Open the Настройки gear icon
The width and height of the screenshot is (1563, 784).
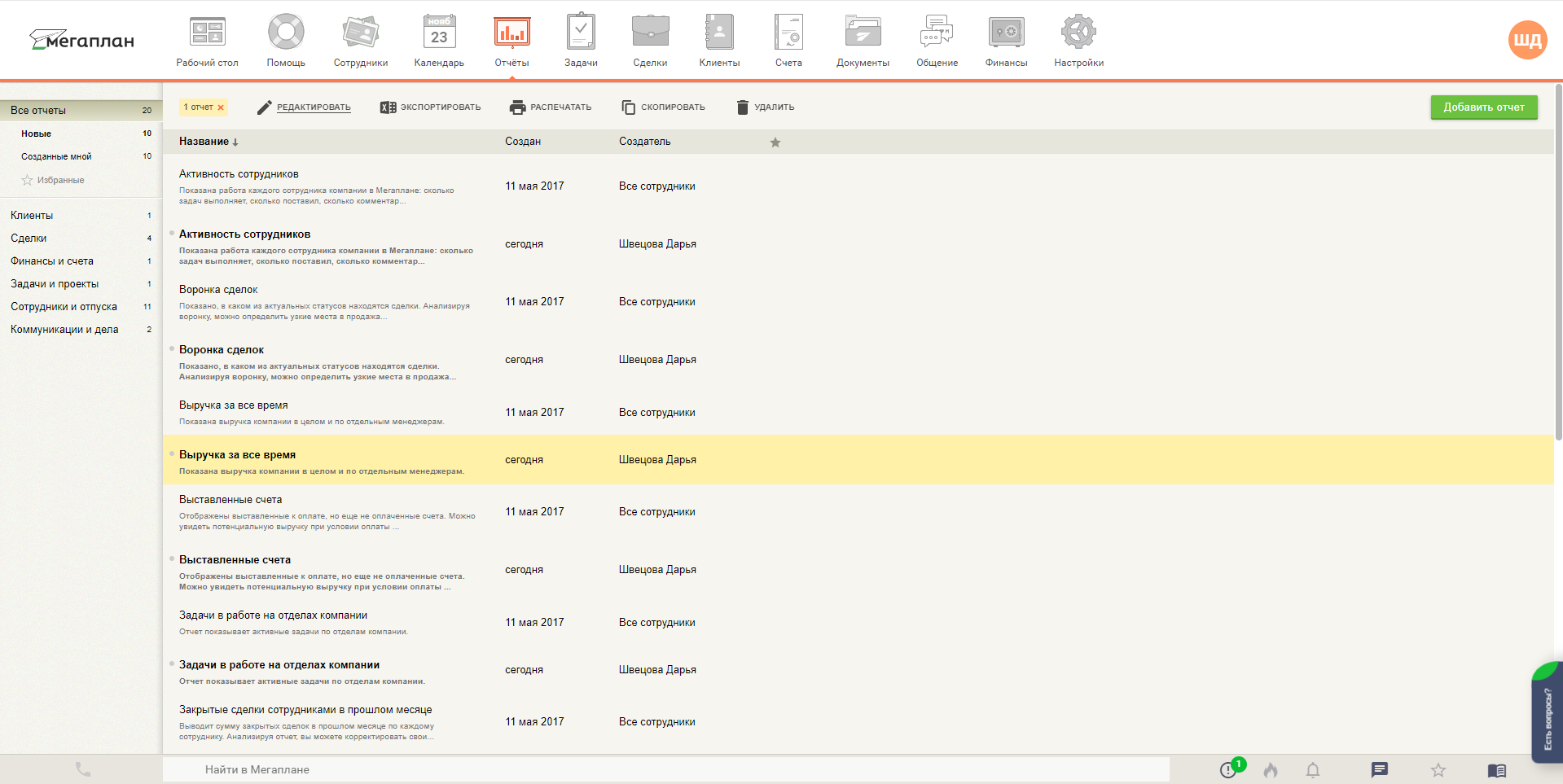[x=1078, y=32]
